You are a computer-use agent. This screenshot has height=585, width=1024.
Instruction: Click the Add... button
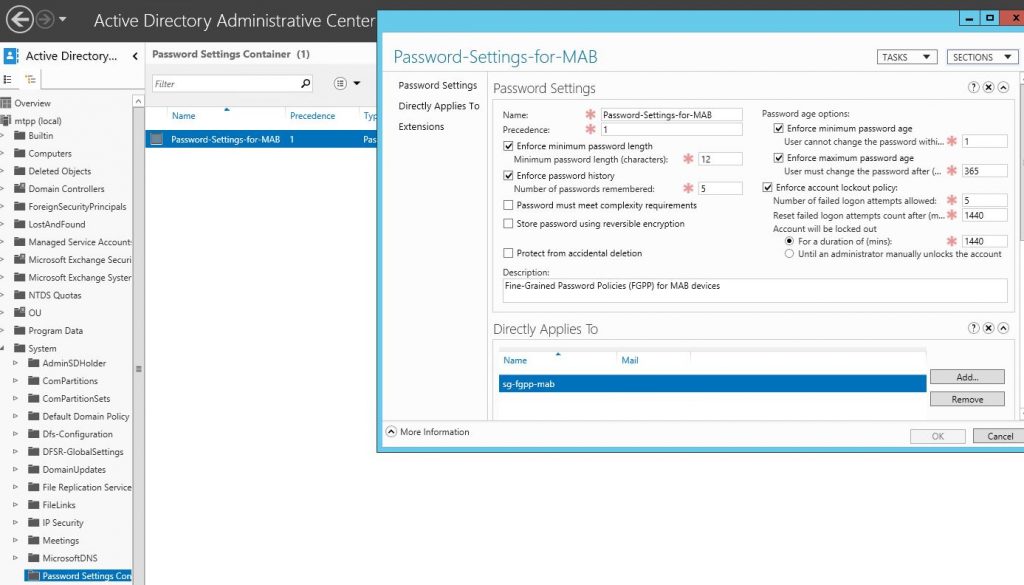pos(967,377)
